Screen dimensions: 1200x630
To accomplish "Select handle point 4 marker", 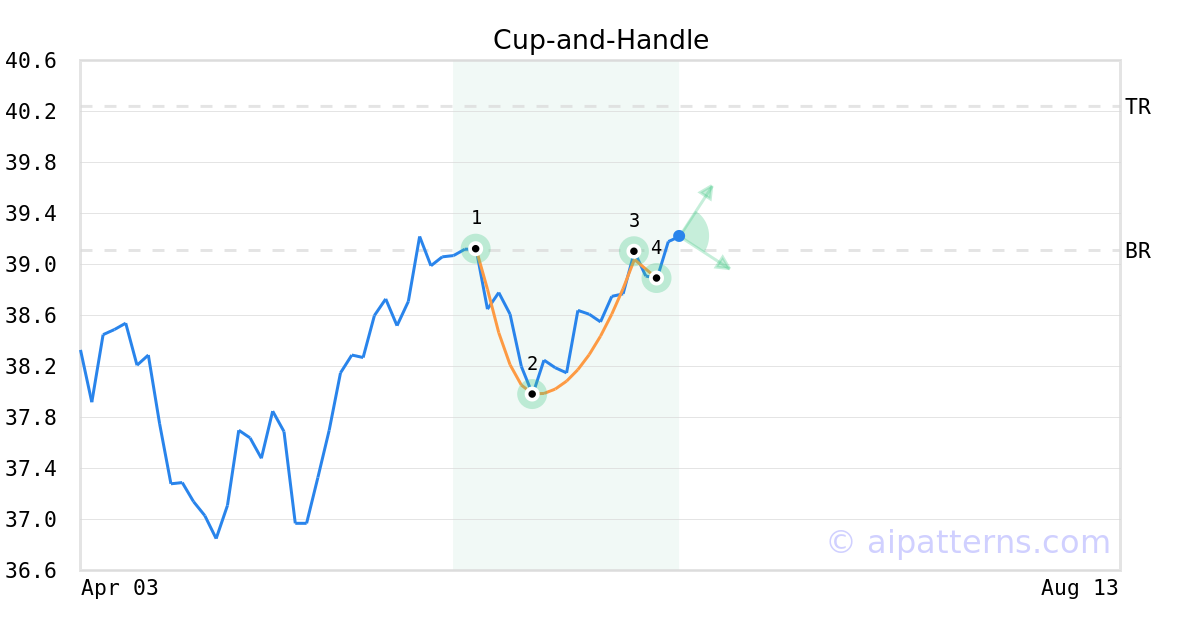I will point(656,278).
